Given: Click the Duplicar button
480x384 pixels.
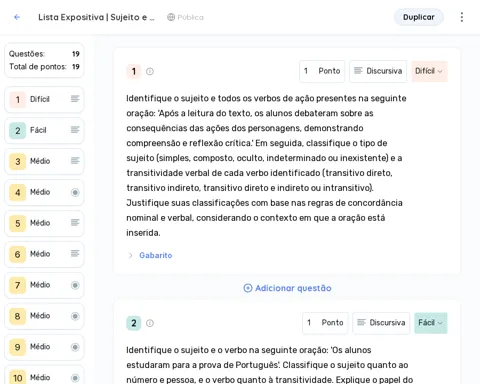Looking at the screenshot, I should click(419, 17).
